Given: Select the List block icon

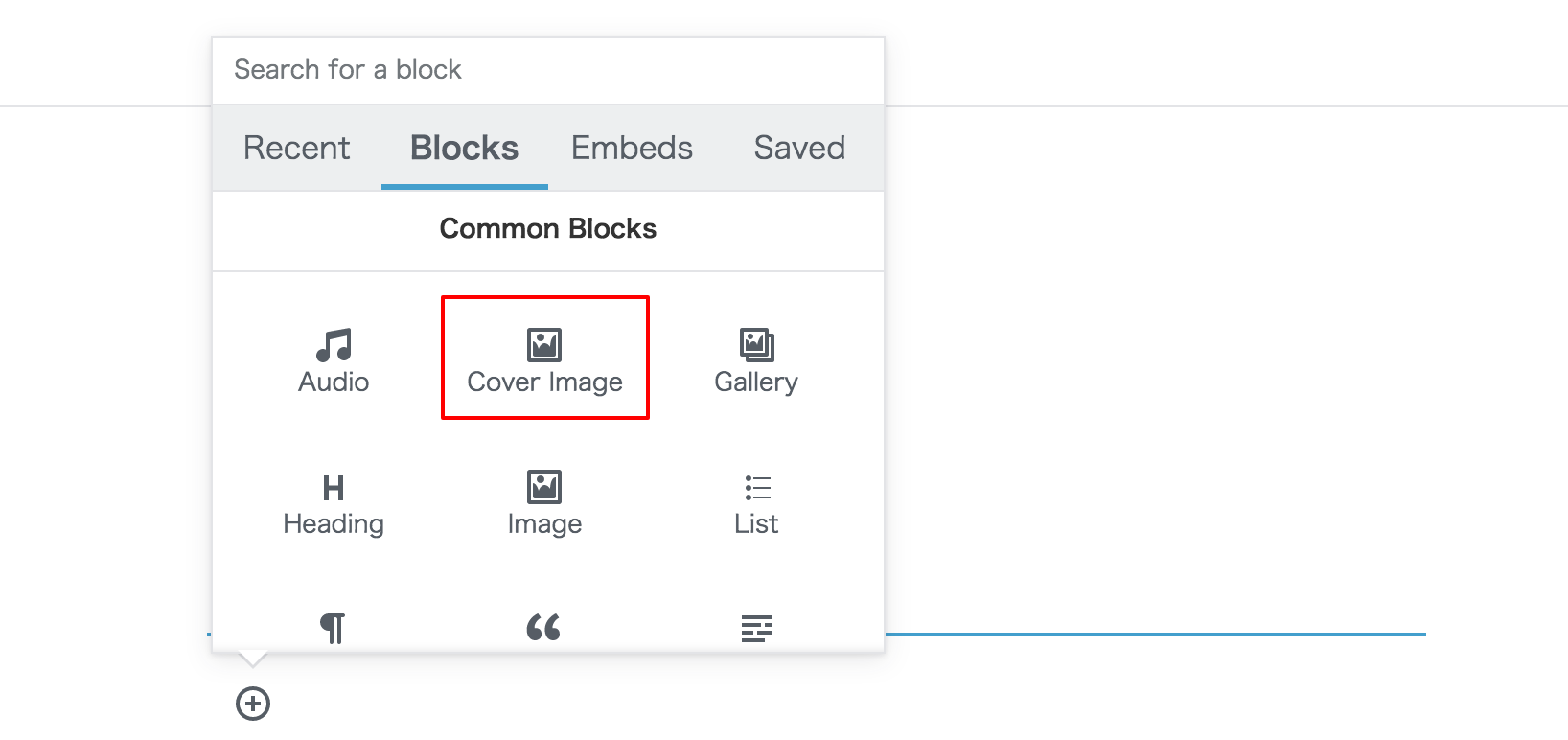Looking at the screenshot, I should point(756,487).
